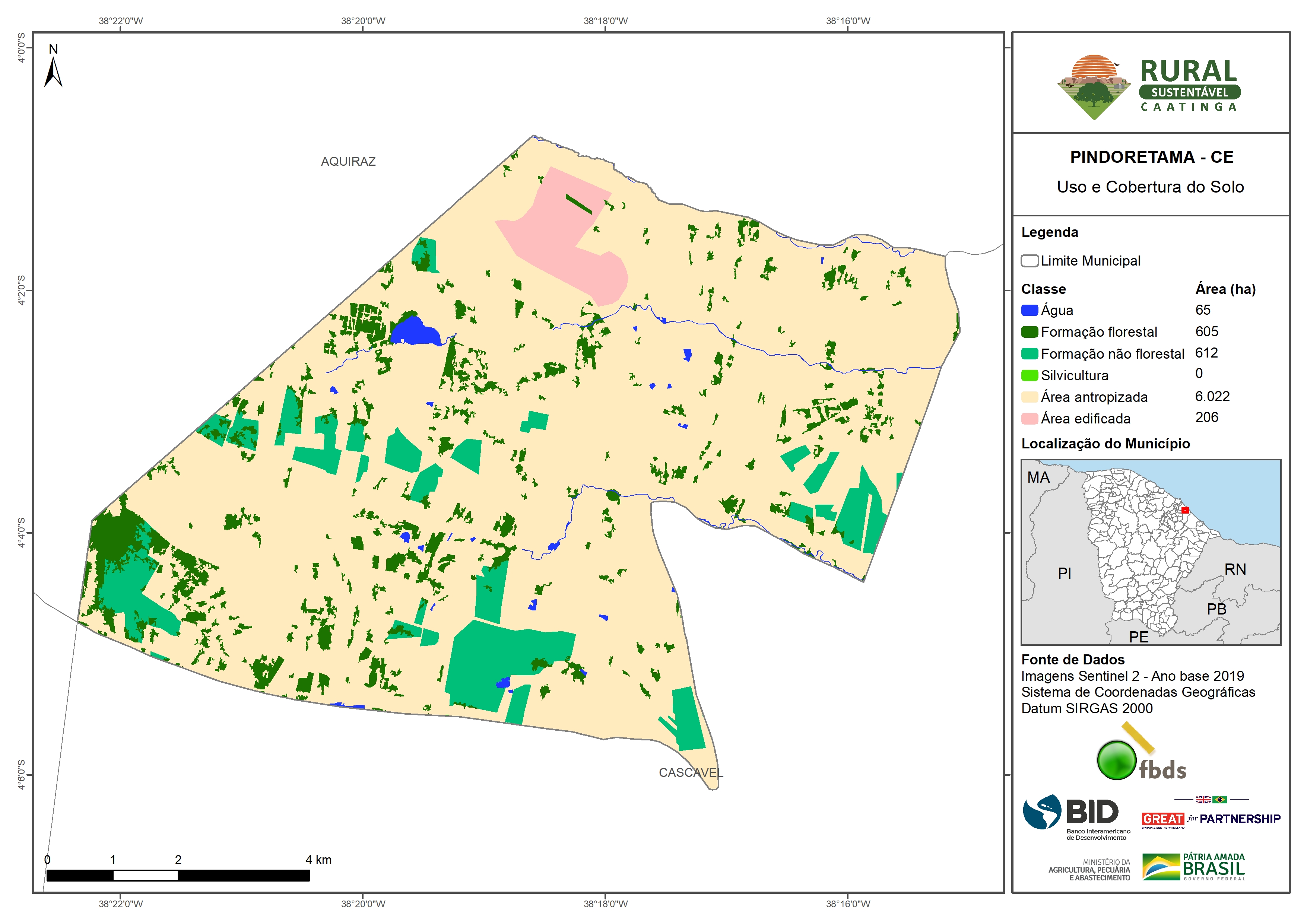Click the blue Água legend swatch
Viewport: 1307px width, 924px height.
point(1029,310)
